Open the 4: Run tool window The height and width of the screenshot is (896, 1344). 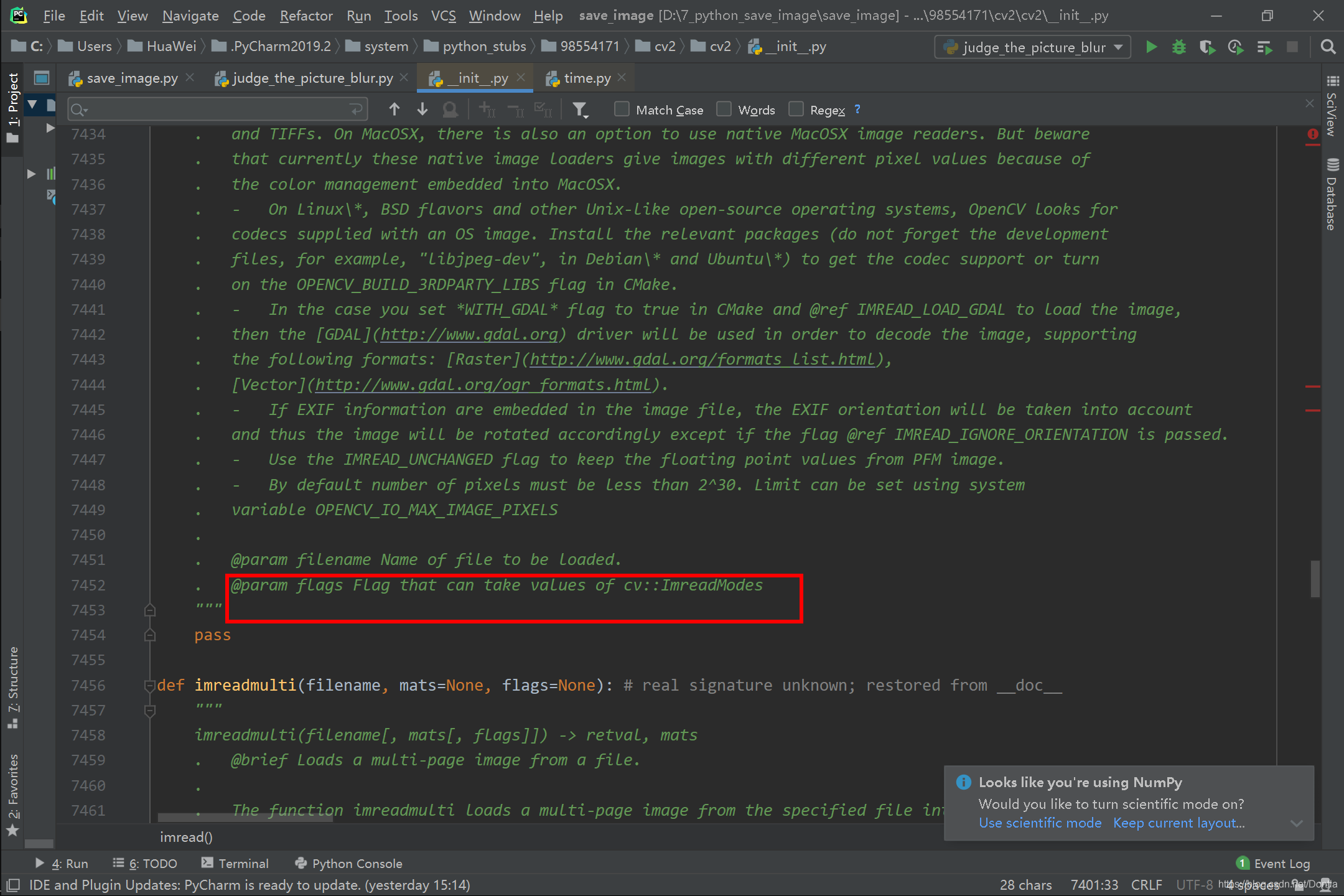click(x=62, y=864)
